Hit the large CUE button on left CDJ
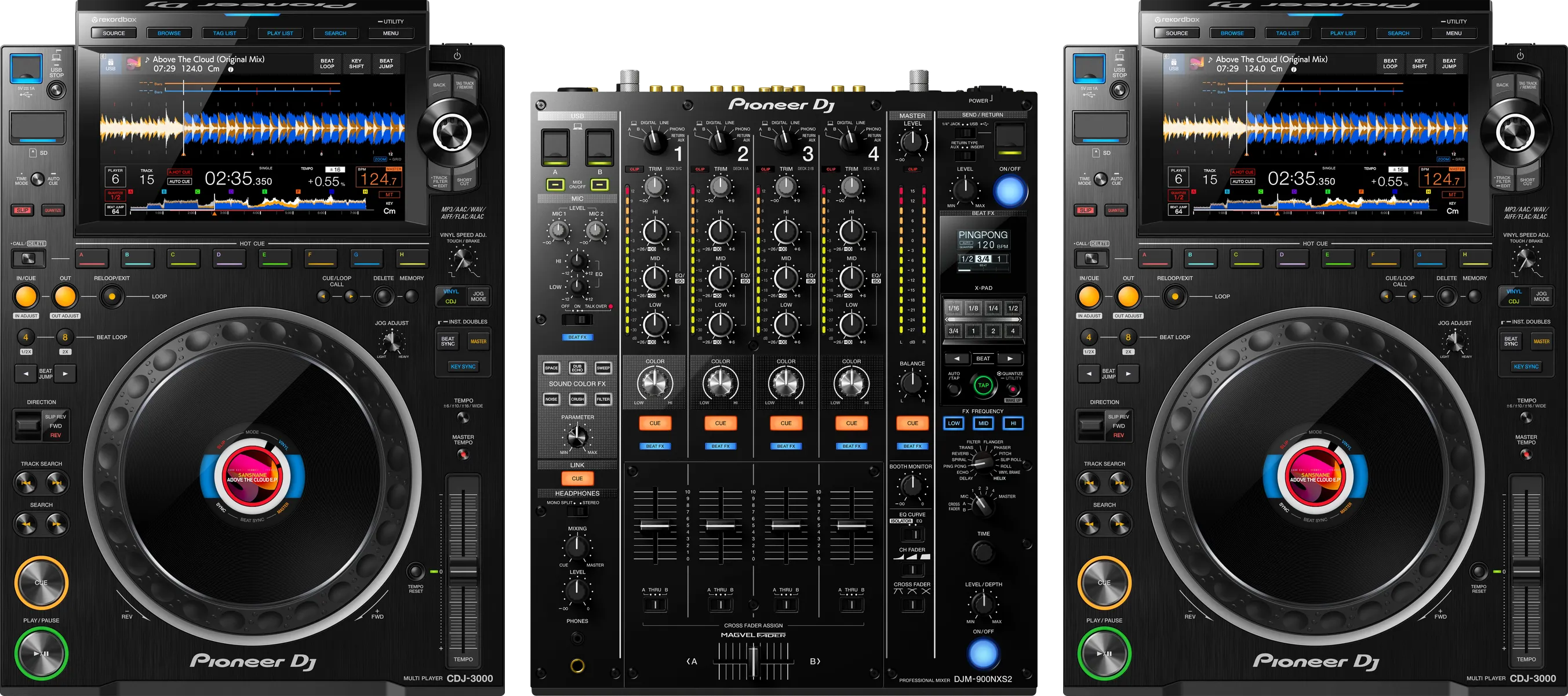Screen dimensions: 1568x696 click(x=41, y=582)
